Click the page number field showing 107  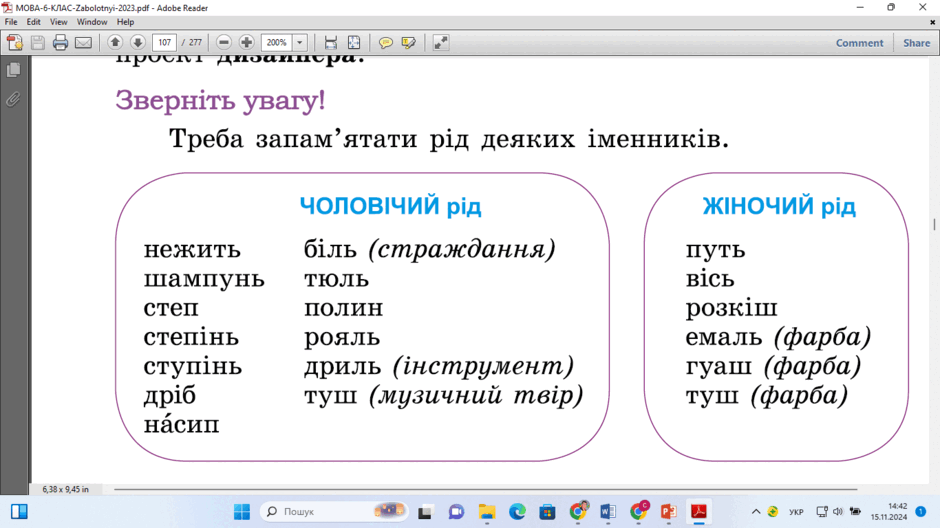[164, 43]
